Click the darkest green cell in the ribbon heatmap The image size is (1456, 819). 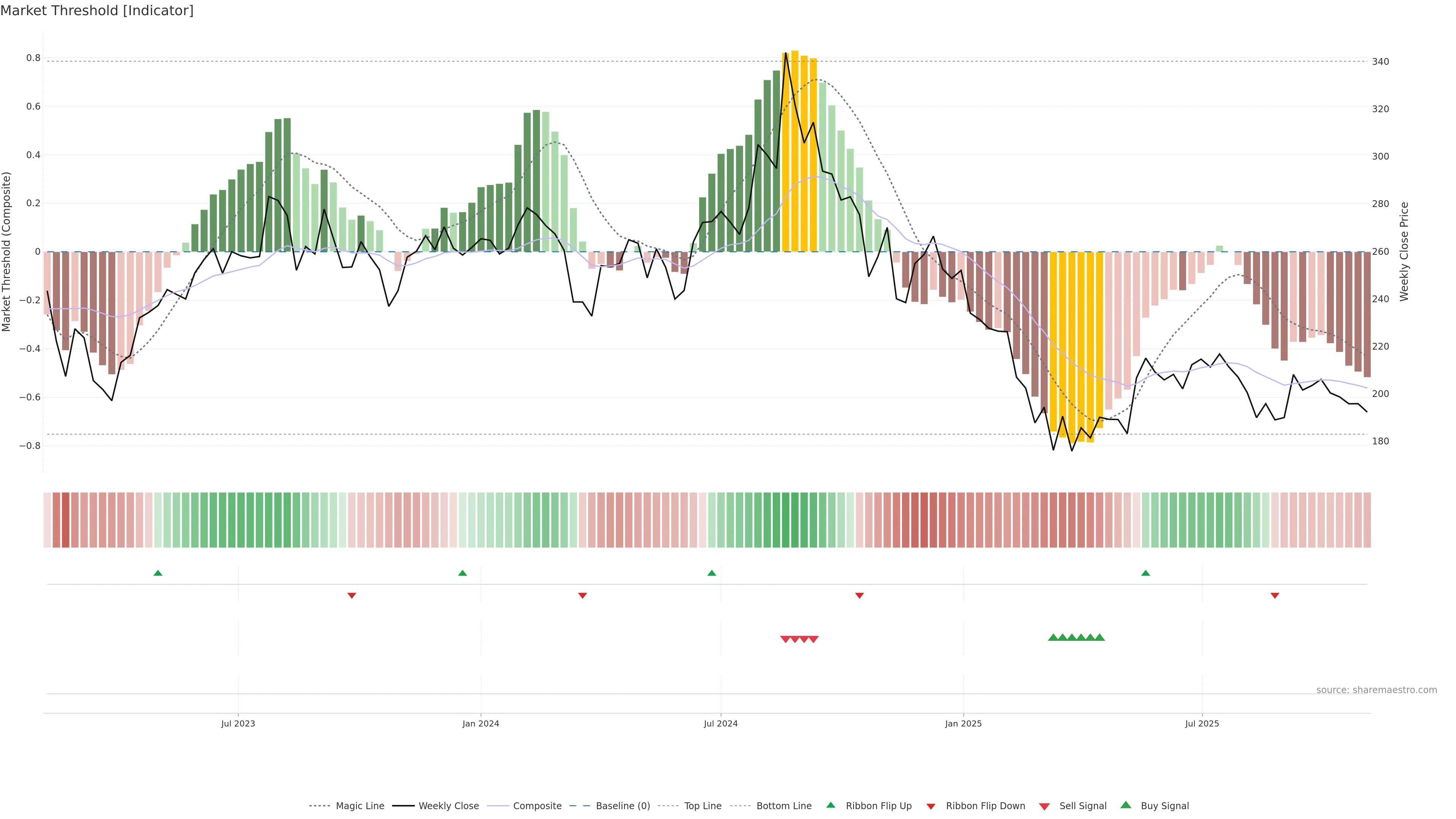795,519
